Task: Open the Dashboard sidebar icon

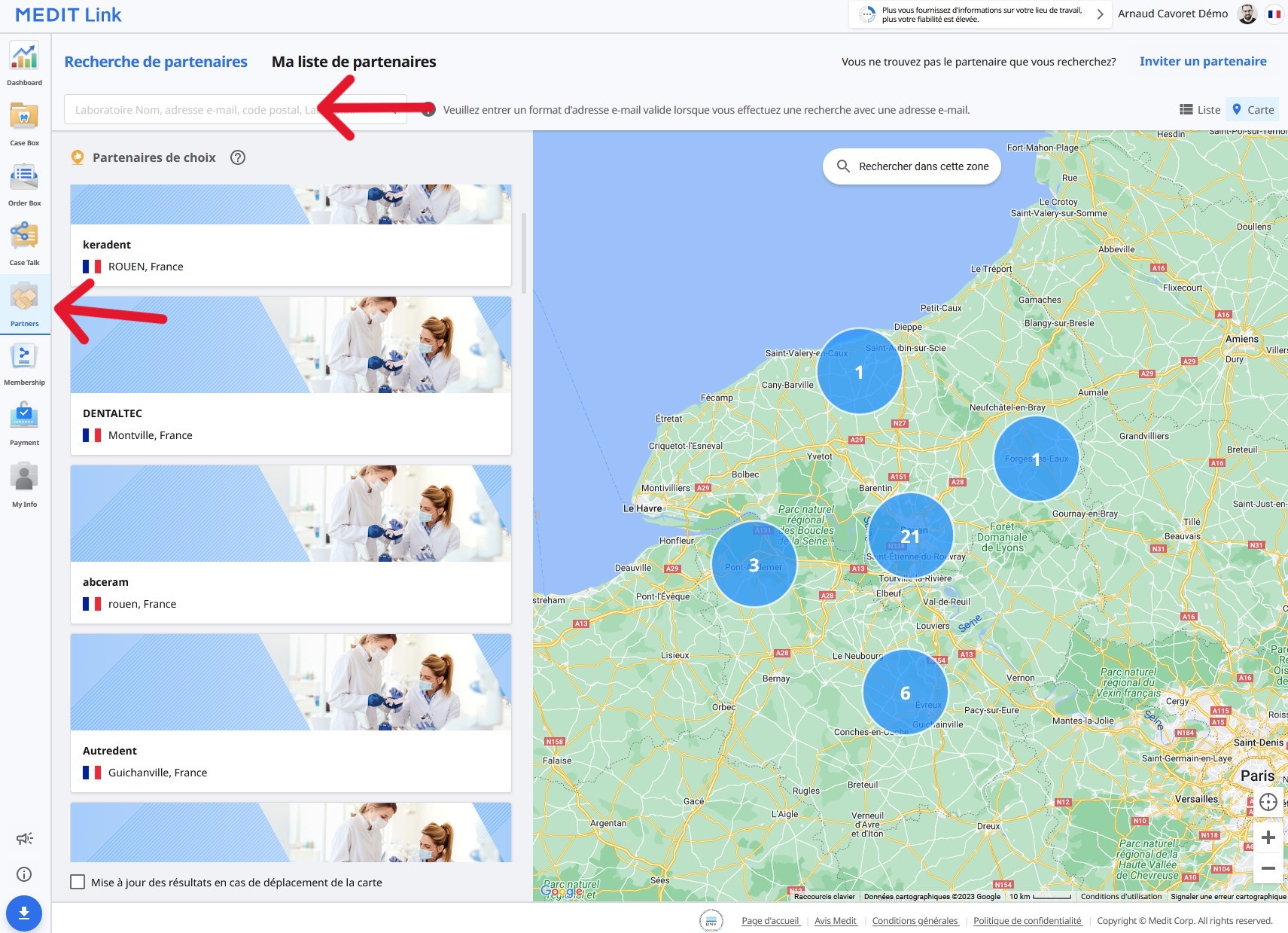Action: pos(24,64)
